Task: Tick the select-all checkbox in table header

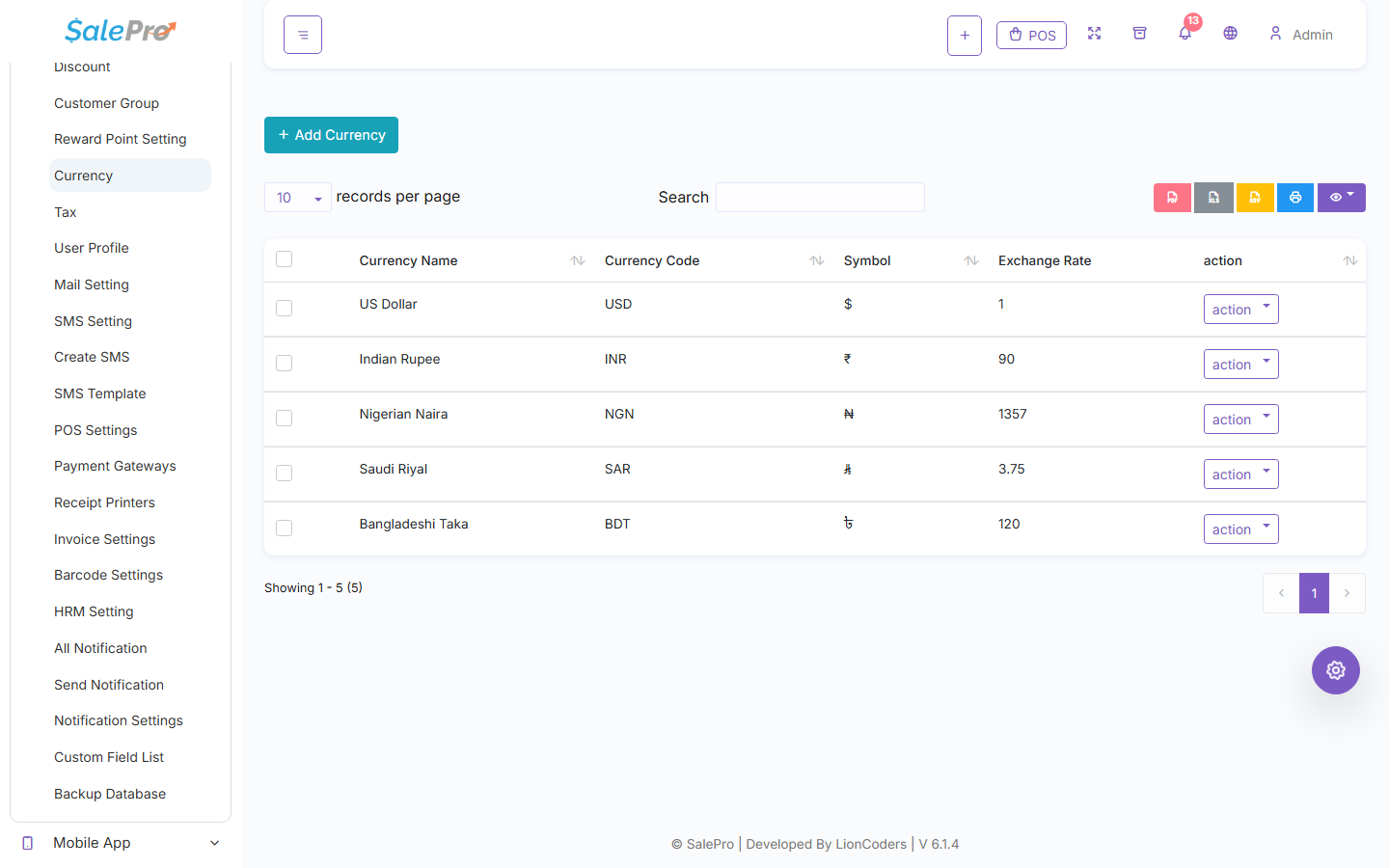Action: 284,258
